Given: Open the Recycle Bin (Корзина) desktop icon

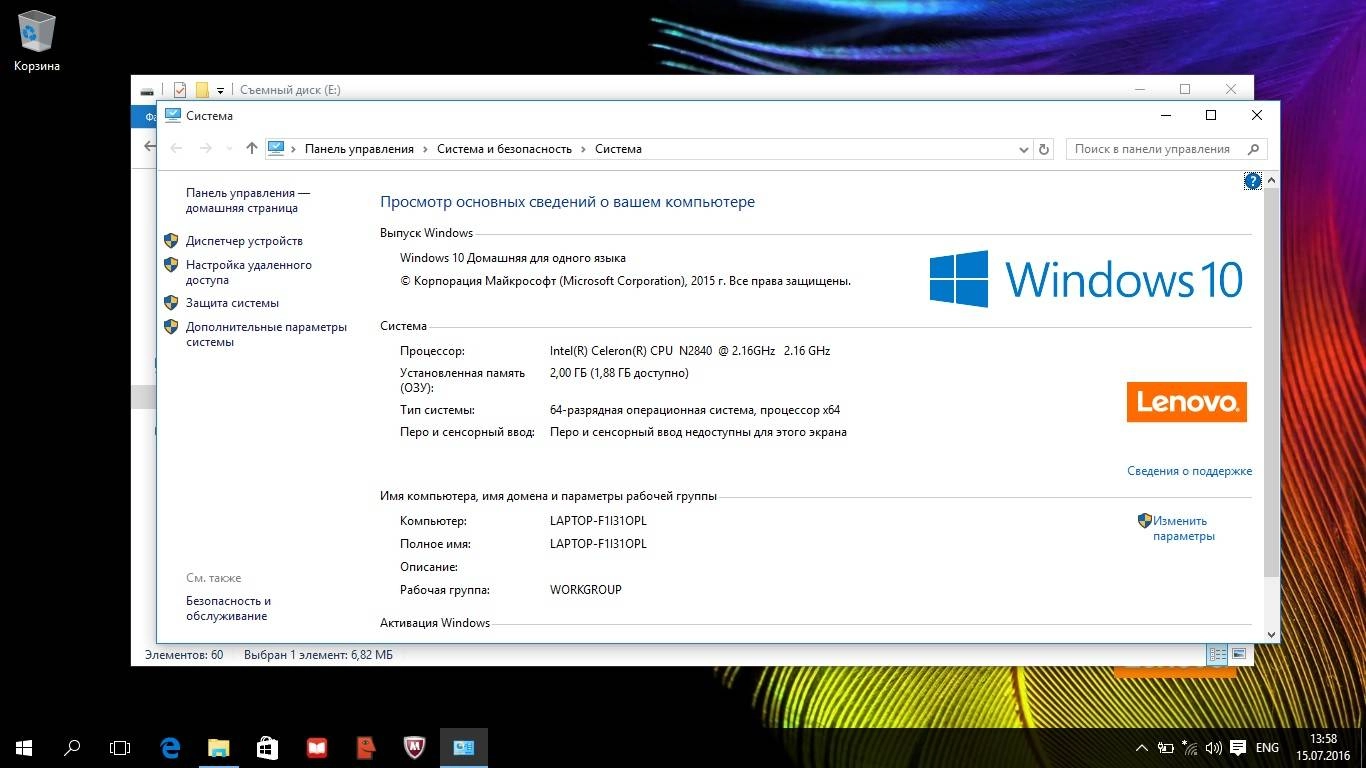Looking at the screenshot, I should [37, 42].
